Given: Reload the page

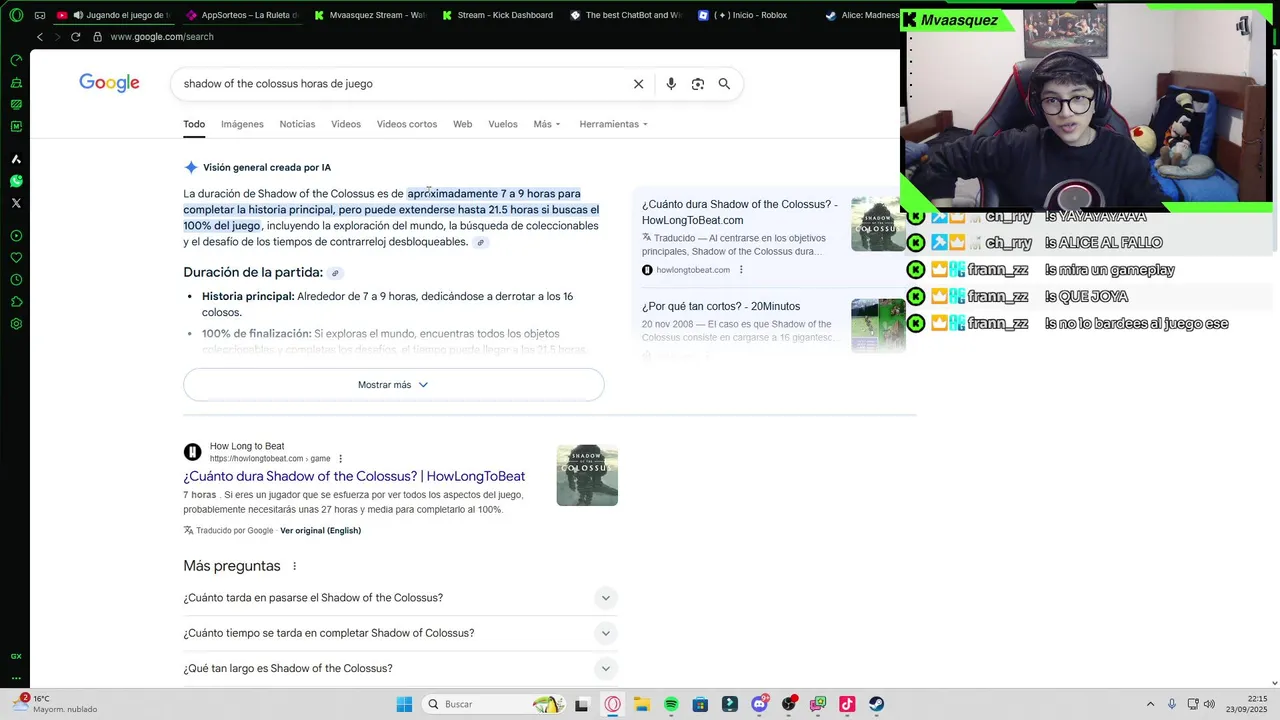Looking at the screenshot, I should coord(75,37).
